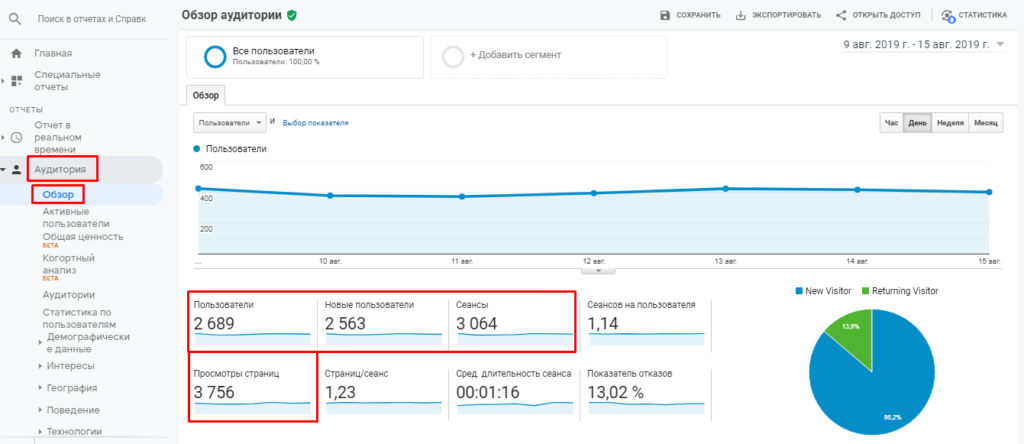Click the real-time report clock icon

click(x=16, y=138)
